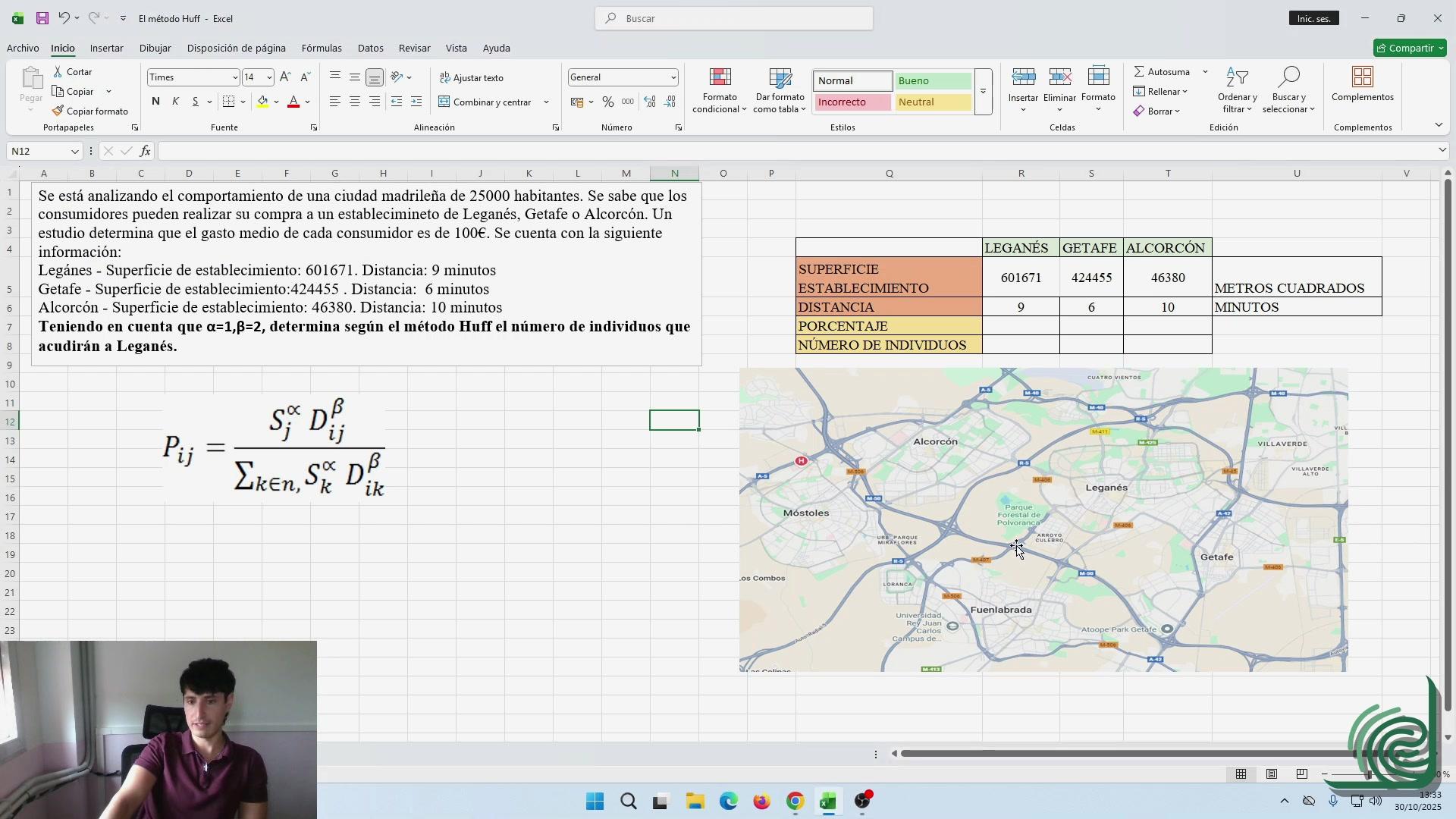Open the Fórmulas ribbon tab
The width and height of the screenshot is (1456, 819).
pyautogui.click(x=322, y=48)
